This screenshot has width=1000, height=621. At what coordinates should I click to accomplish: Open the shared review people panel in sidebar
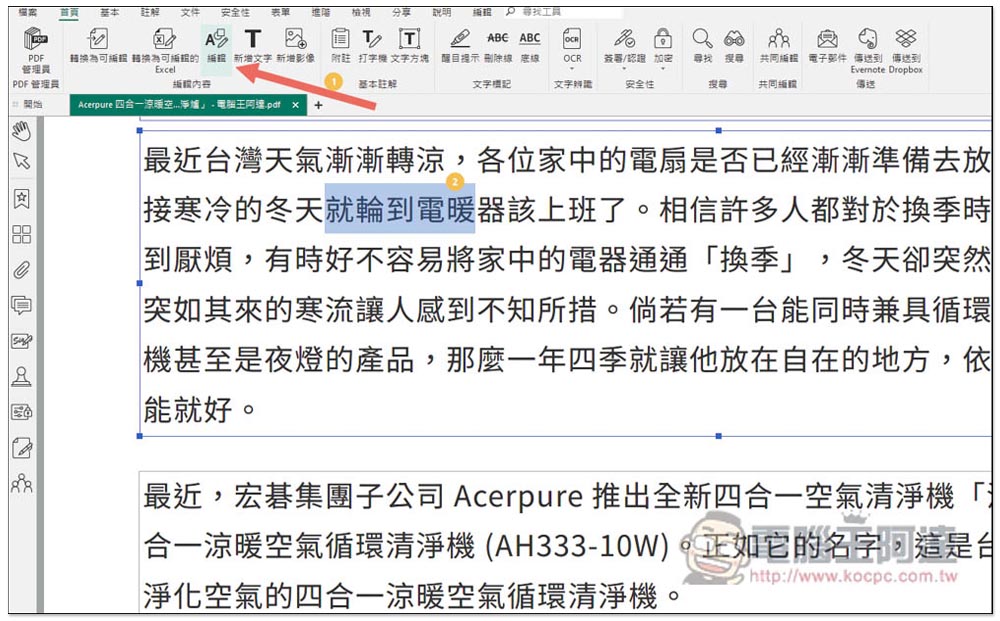click(22, 483)
